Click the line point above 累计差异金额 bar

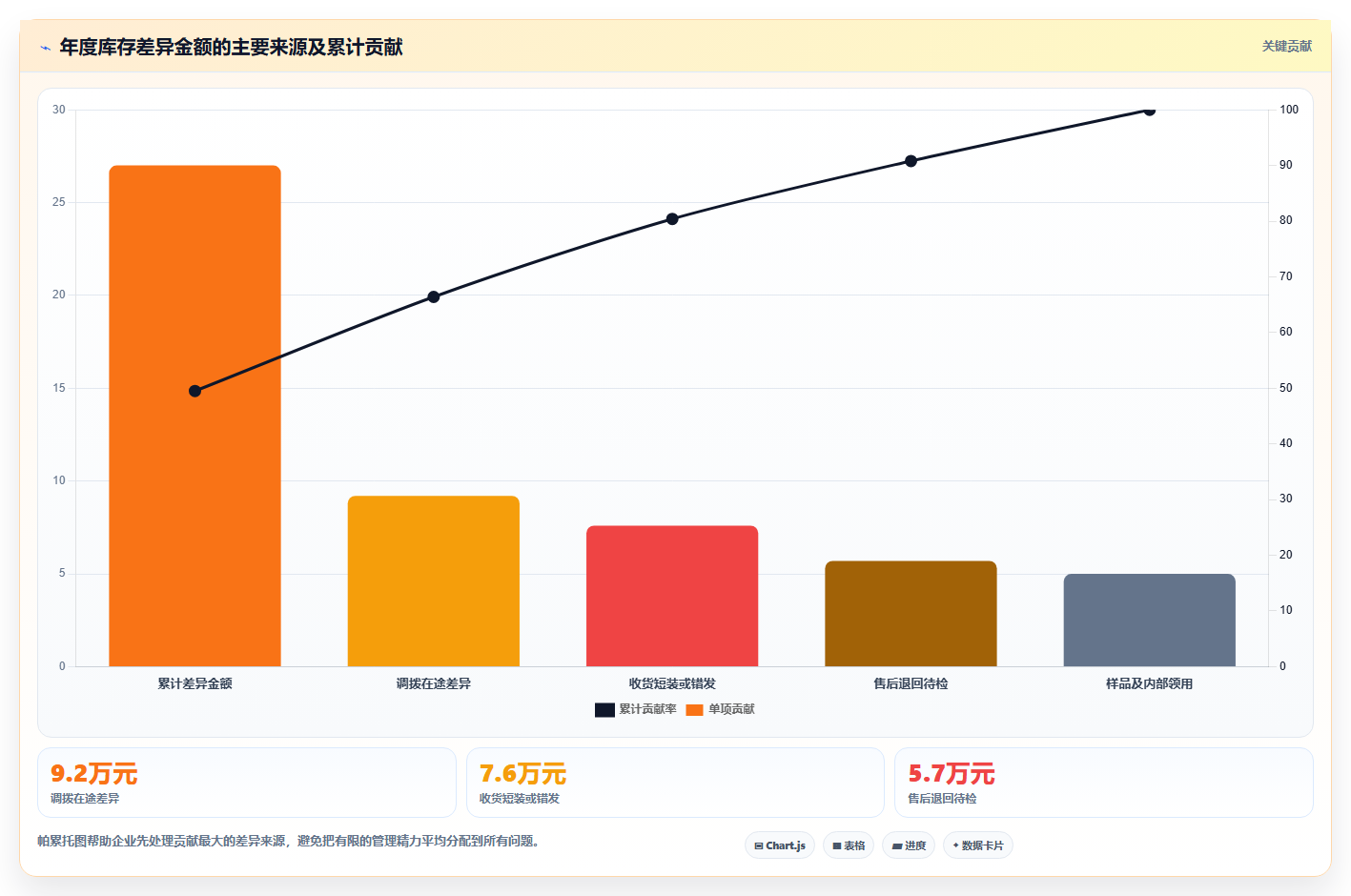click(194, 391)
